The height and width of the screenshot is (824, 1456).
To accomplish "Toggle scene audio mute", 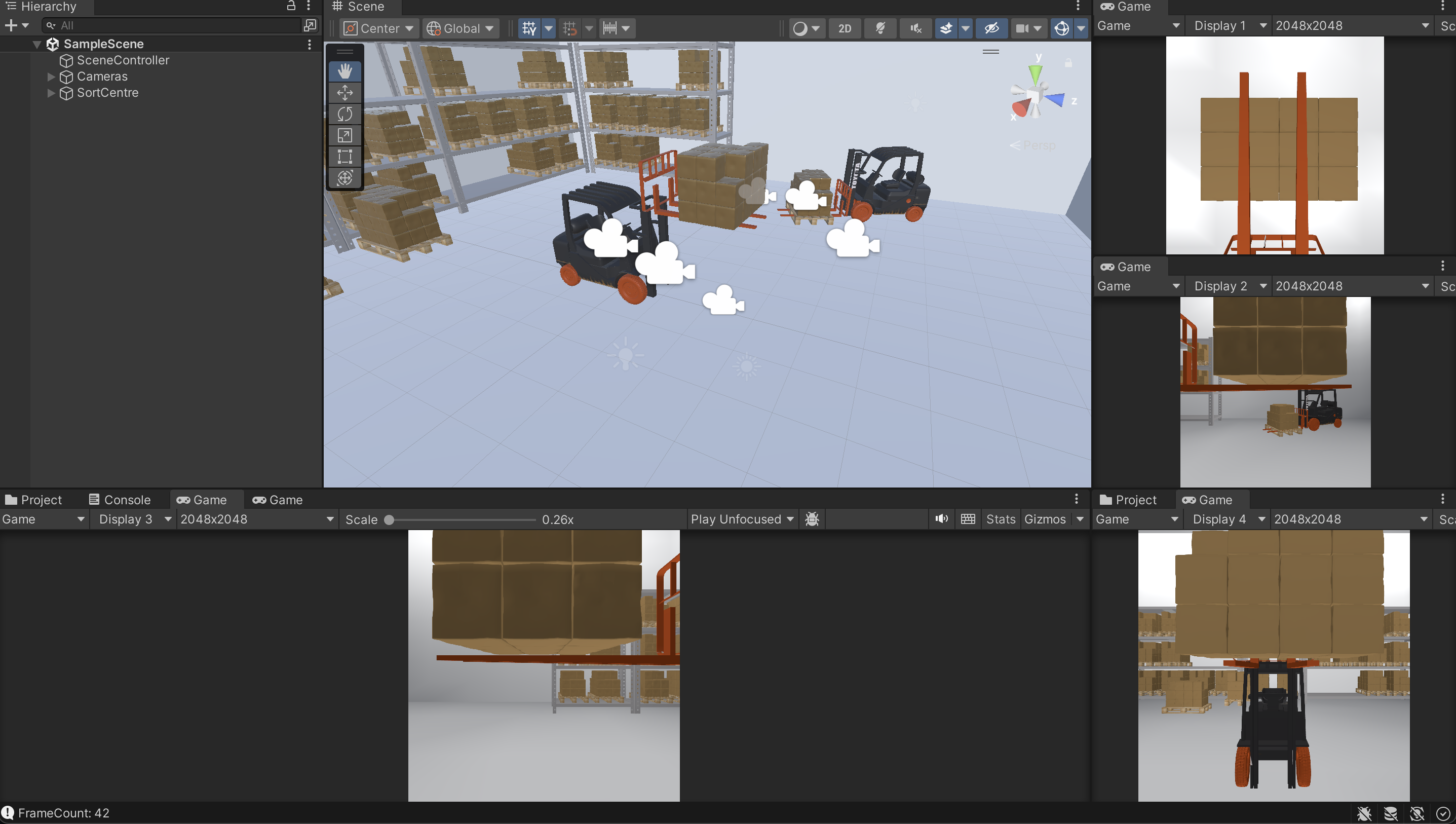I will [x=916, y=28].
